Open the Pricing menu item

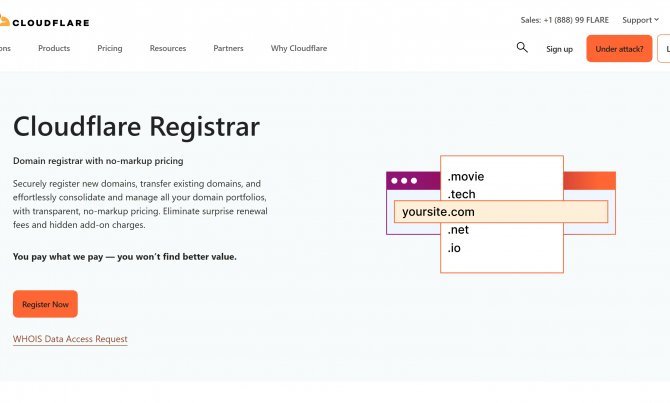[x=110, y=48]
